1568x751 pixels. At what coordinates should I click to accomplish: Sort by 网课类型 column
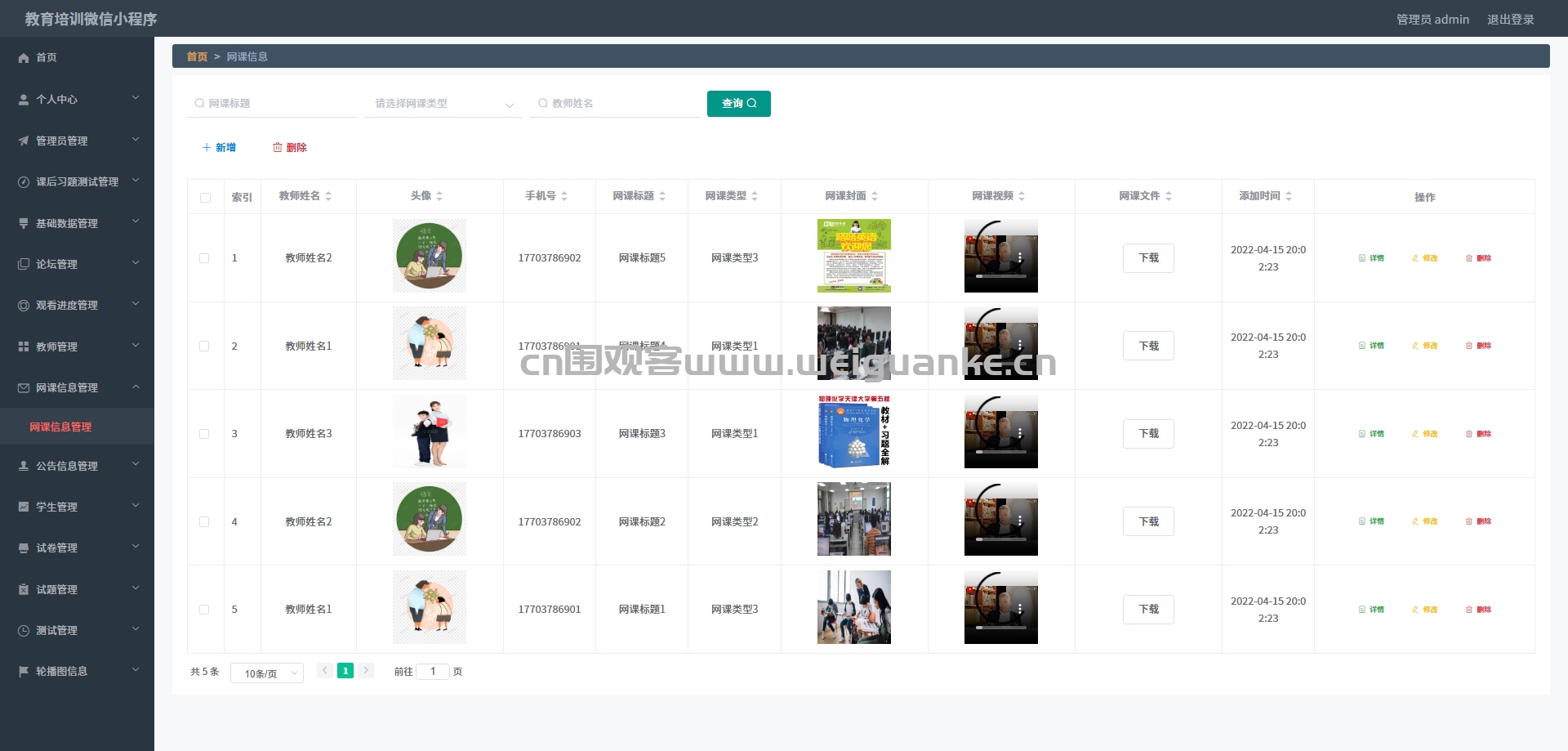tap(755, 196)
